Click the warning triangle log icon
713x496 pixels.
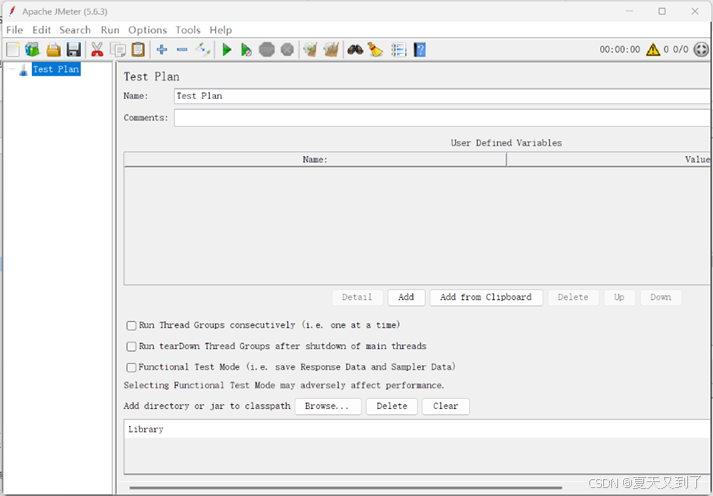[653, 50]
